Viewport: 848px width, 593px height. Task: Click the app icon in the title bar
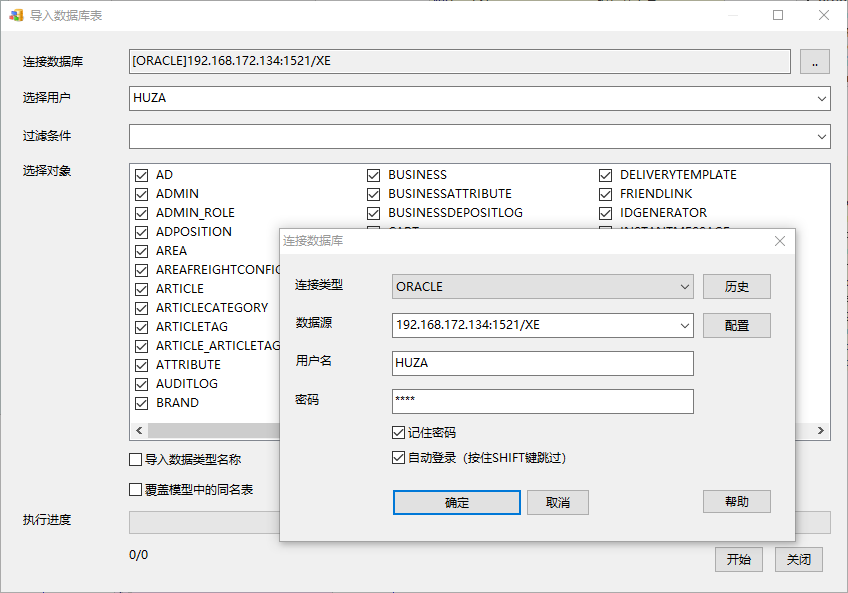[16, 15]
